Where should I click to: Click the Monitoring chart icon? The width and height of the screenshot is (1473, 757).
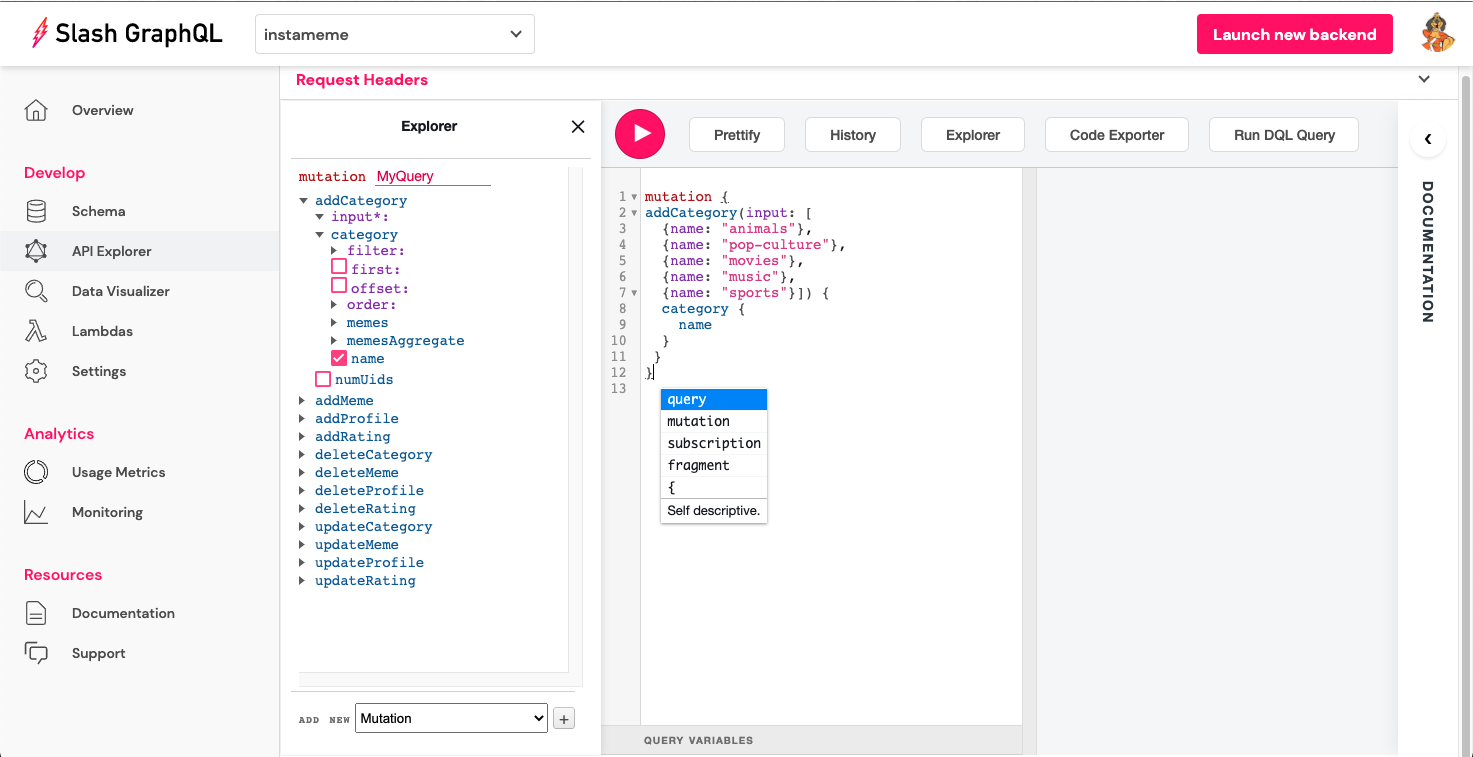[x=36, y=512]
